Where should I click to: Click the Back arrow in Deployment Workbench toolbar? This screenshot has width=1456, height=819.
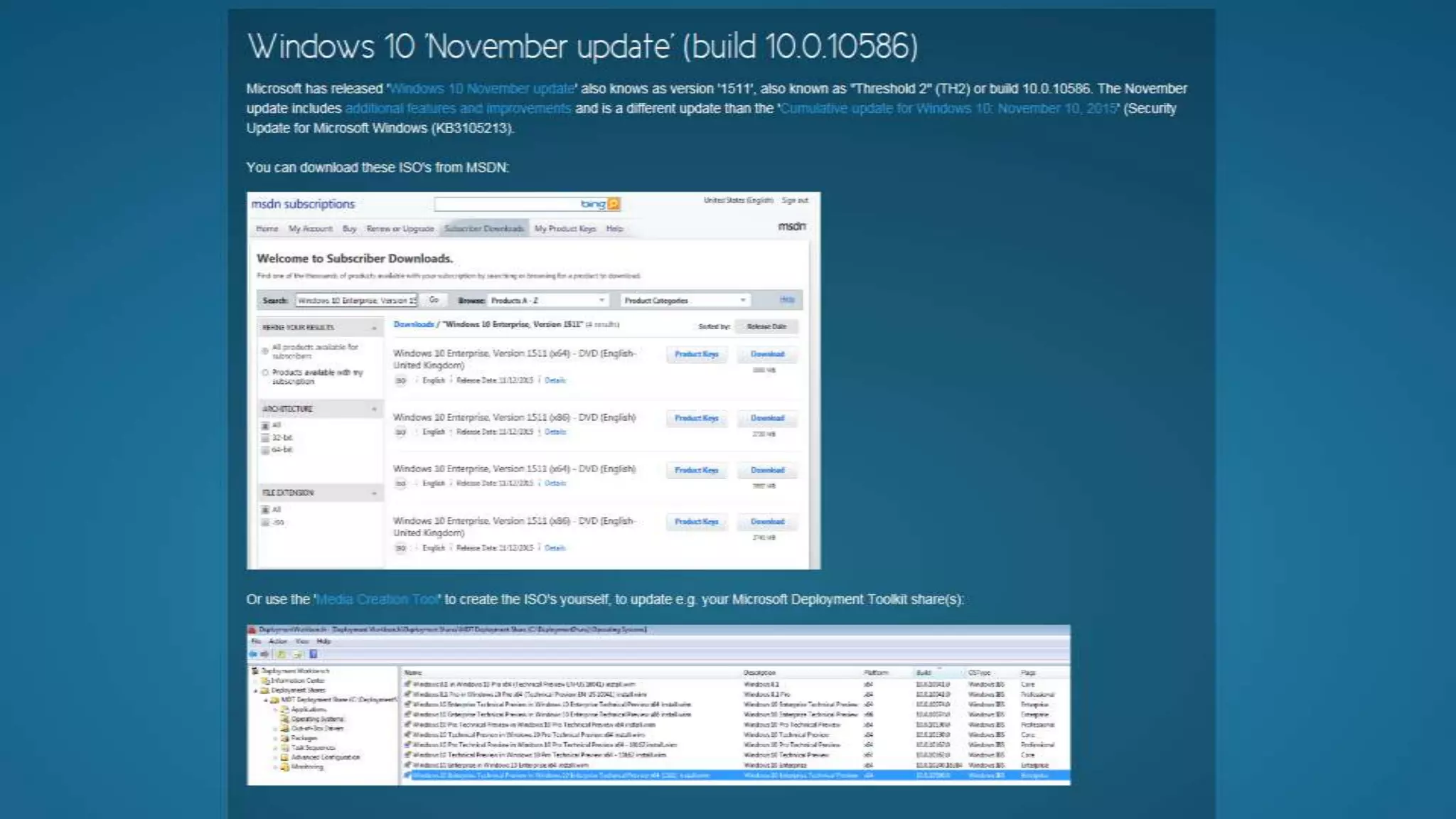click(x=253, y=654)
